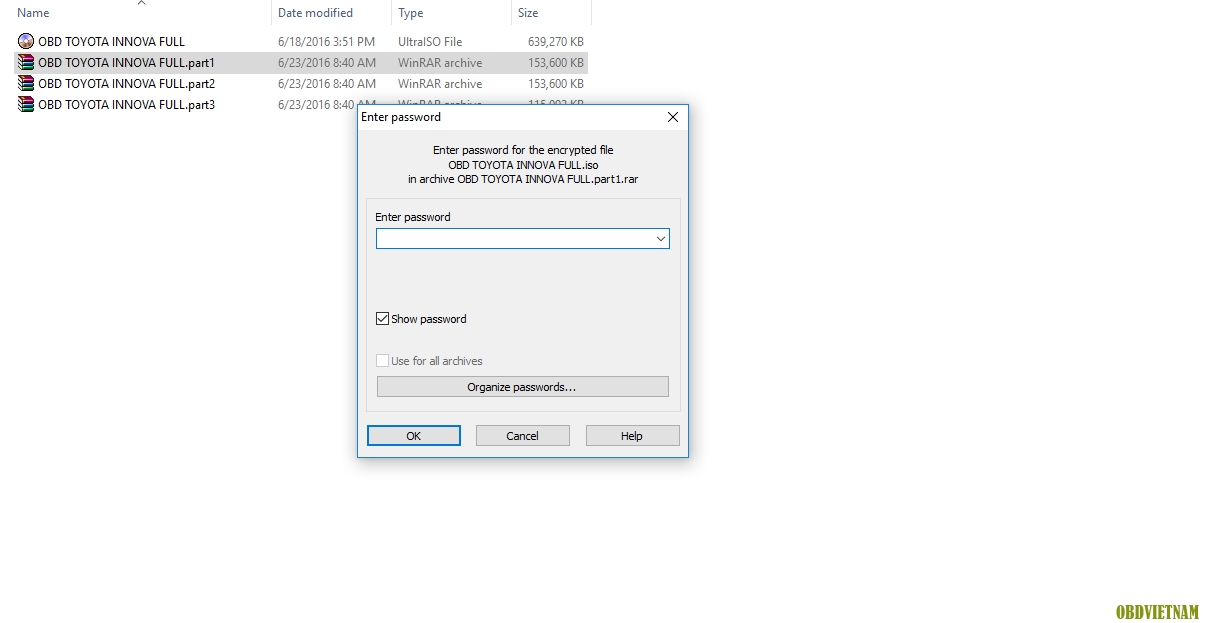
Task: Confirm the password with OK
Action: (414, 436)
